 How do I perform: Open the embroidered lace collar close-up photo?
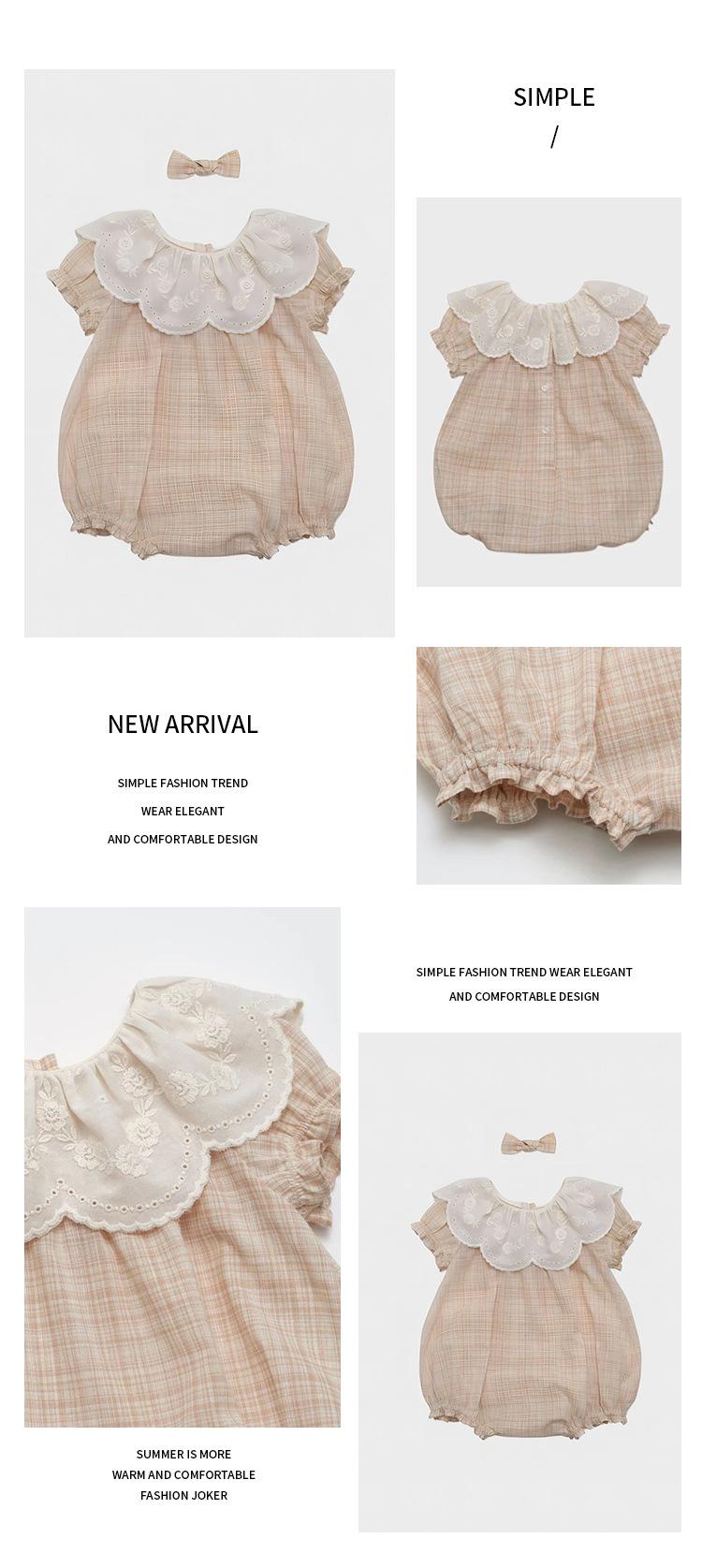(x=183, y=1166)
